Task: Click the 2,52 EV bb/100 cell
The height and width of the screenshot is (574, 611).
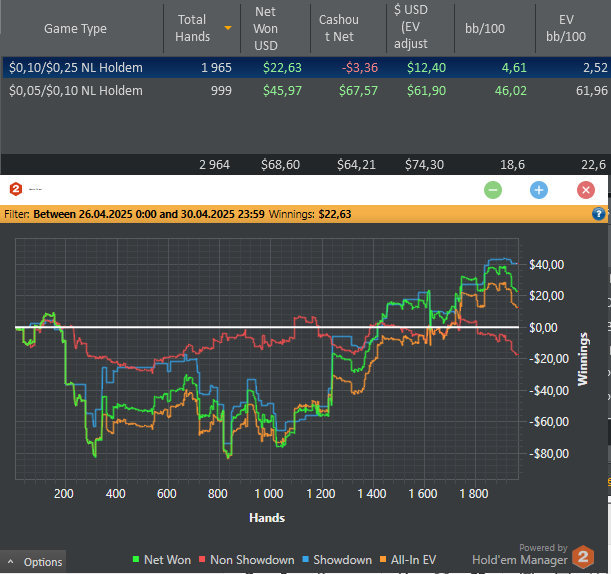Action: (595, 68)
